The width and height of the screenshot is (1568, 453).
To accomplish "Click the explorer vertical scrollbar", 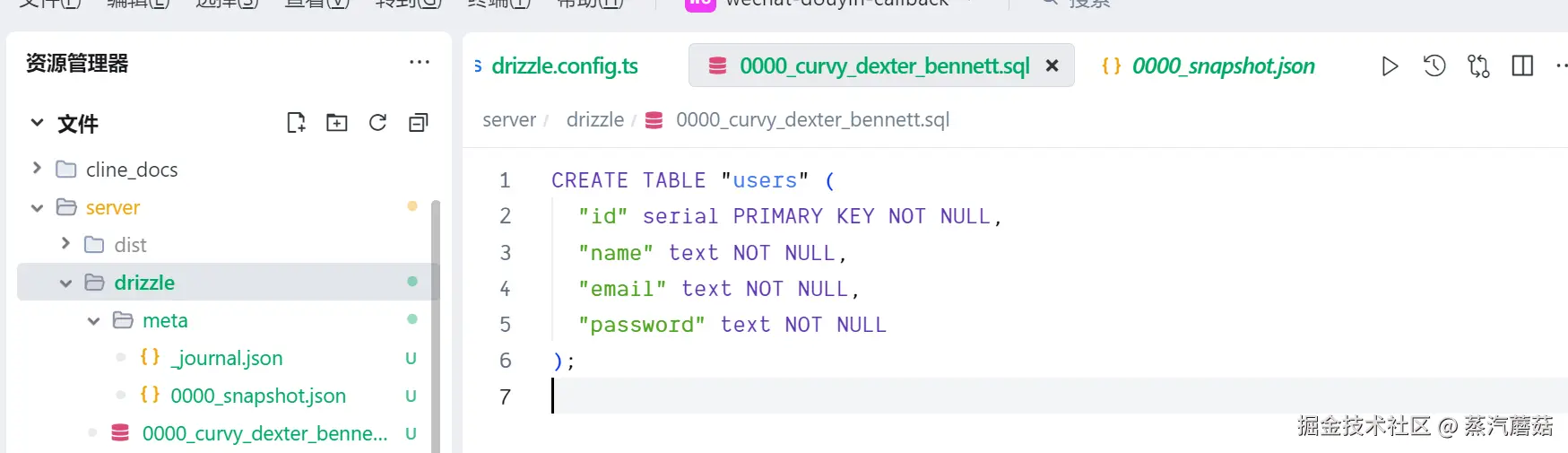I will pos(436,327).
